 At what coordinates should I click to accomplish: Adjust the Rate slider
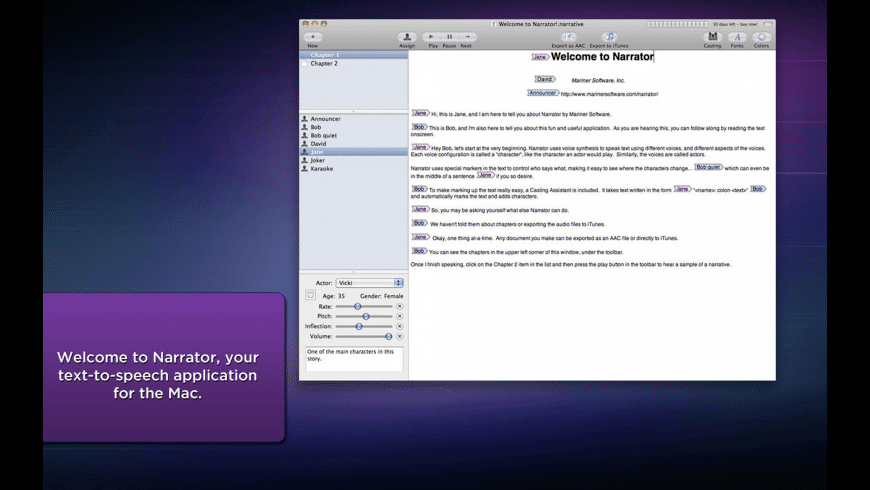(x=364, y=306)
